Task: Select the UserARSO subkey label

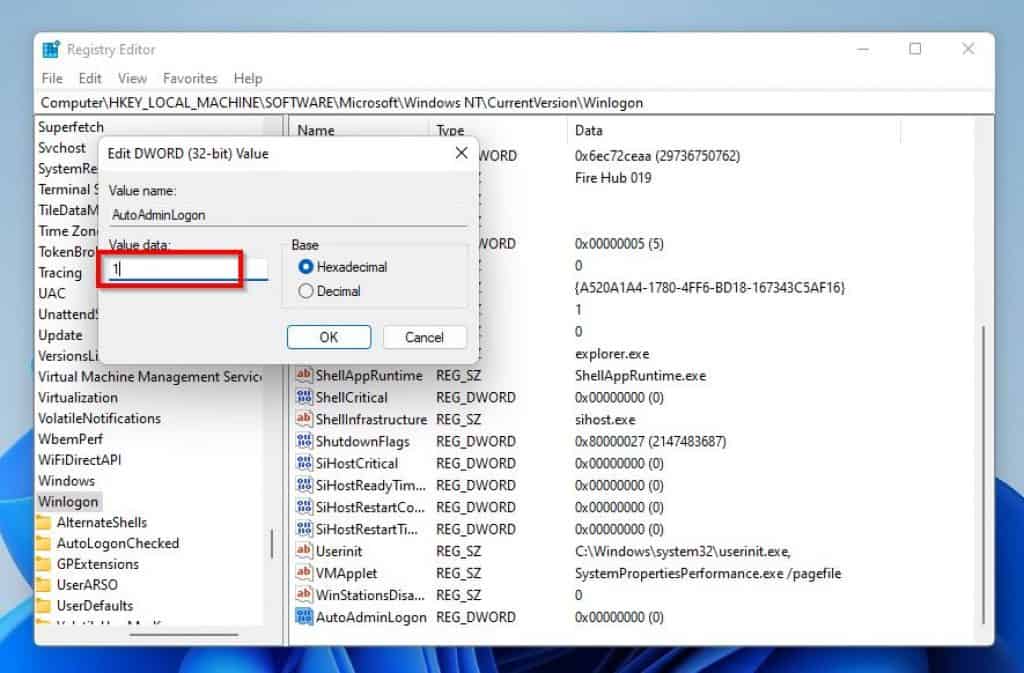Action: coord(87,585)
